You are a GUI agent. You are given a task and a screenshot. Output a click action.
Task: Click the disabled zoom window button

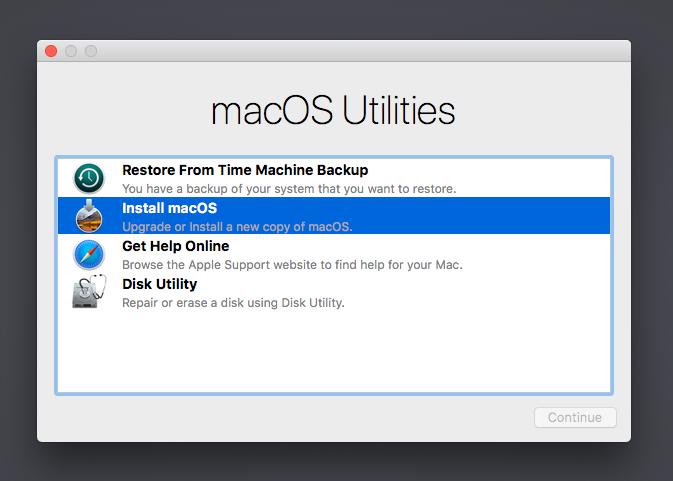[x=91, y=51]
